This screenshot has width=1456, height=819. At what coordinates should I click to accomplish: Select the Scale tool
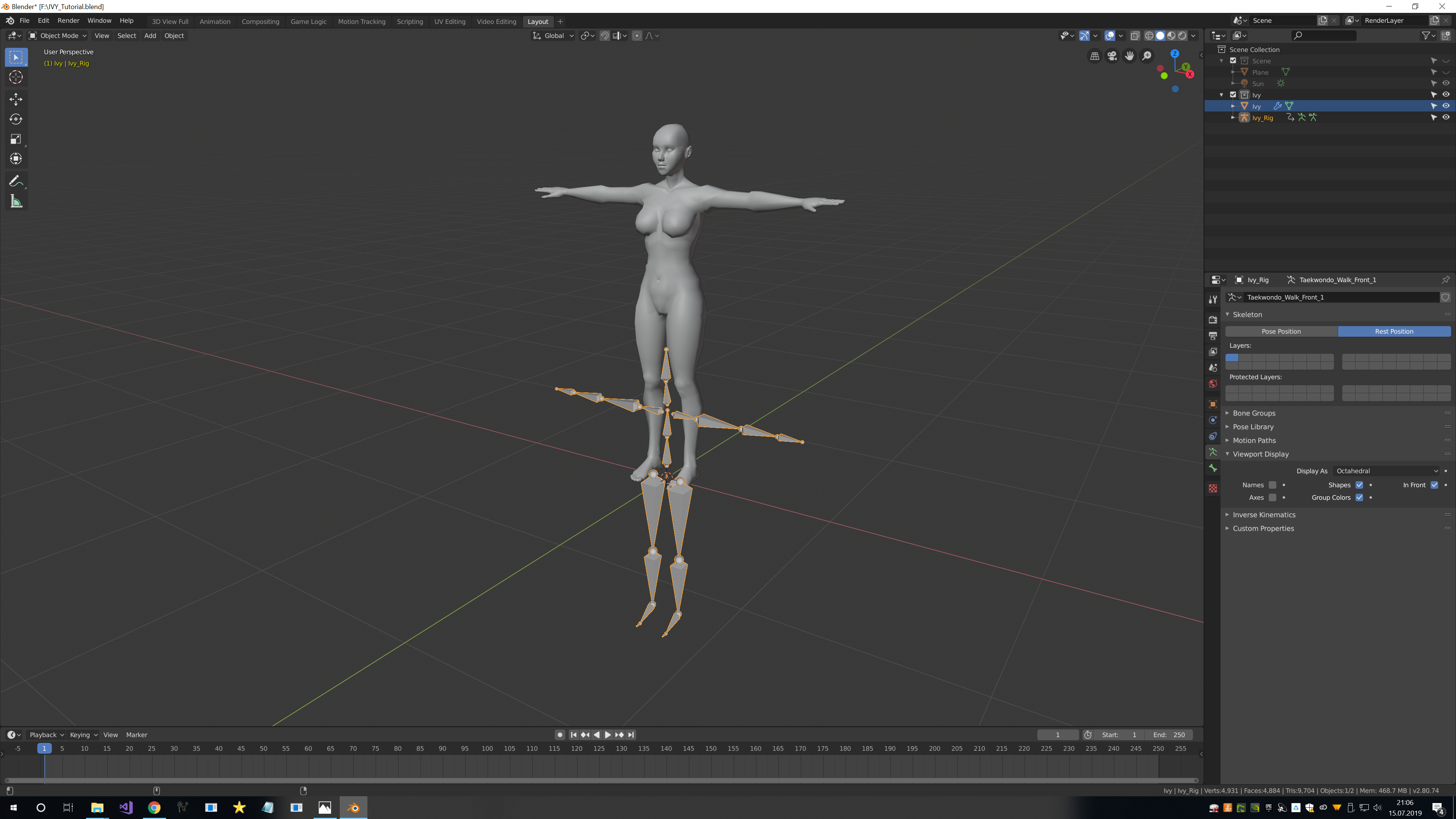(x=16, y=139)
